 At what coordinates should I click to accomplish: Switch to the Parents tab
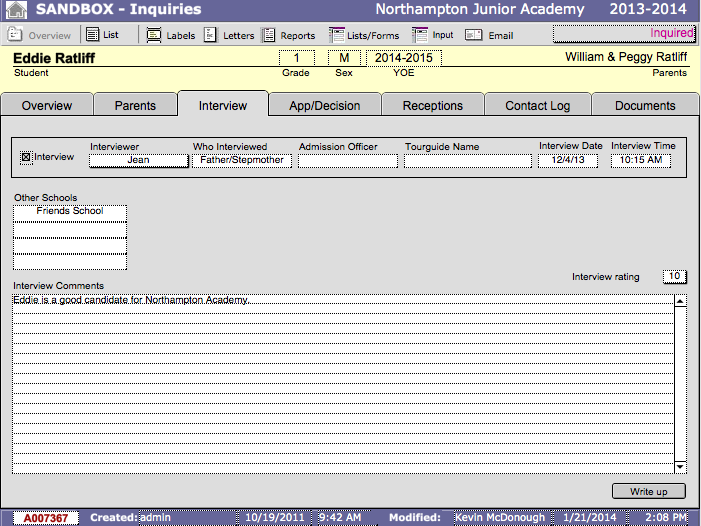coord(135,105)
